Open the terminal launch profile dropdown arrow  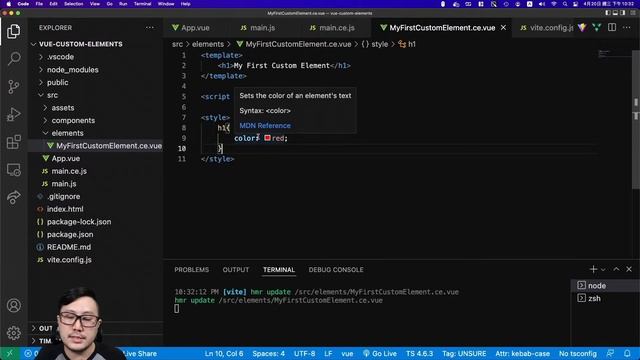tap(603, 270)
